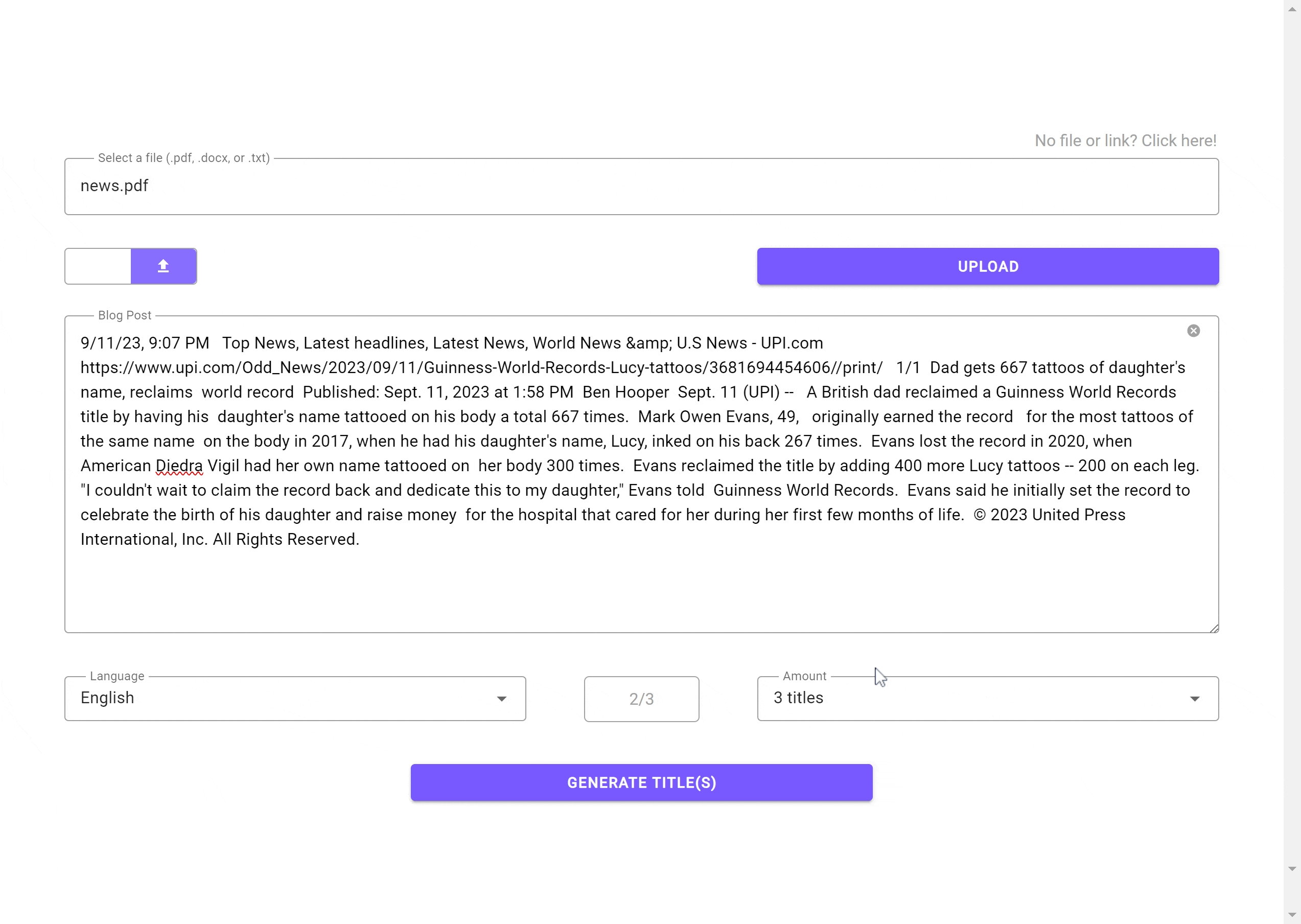
Task: Open the 'No file or link? Click here!' link
Action: coord(1125,141)
